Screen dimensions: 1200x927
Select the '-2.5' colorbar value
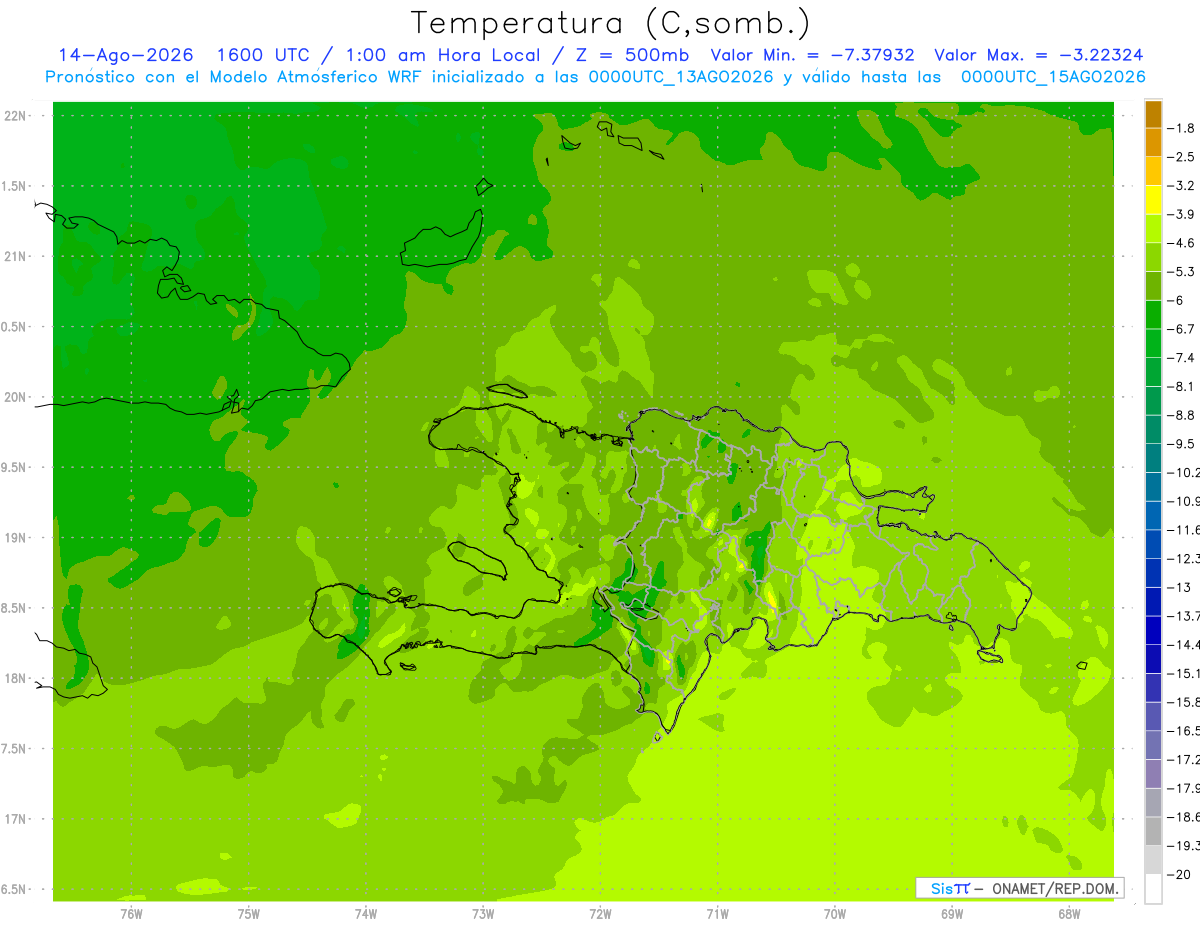tap(1181, 157)
